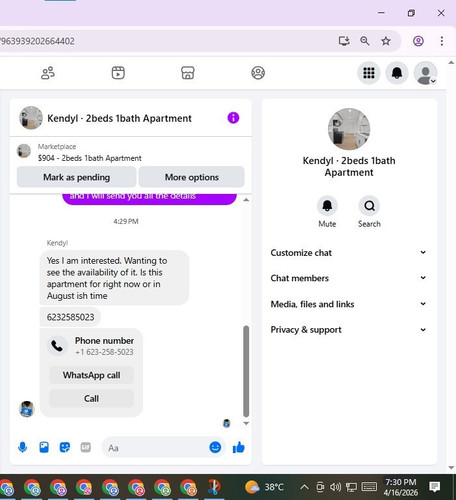Bookmark this page with the star icon
This screenshot has height=500, width=456.
pos(386,41)
